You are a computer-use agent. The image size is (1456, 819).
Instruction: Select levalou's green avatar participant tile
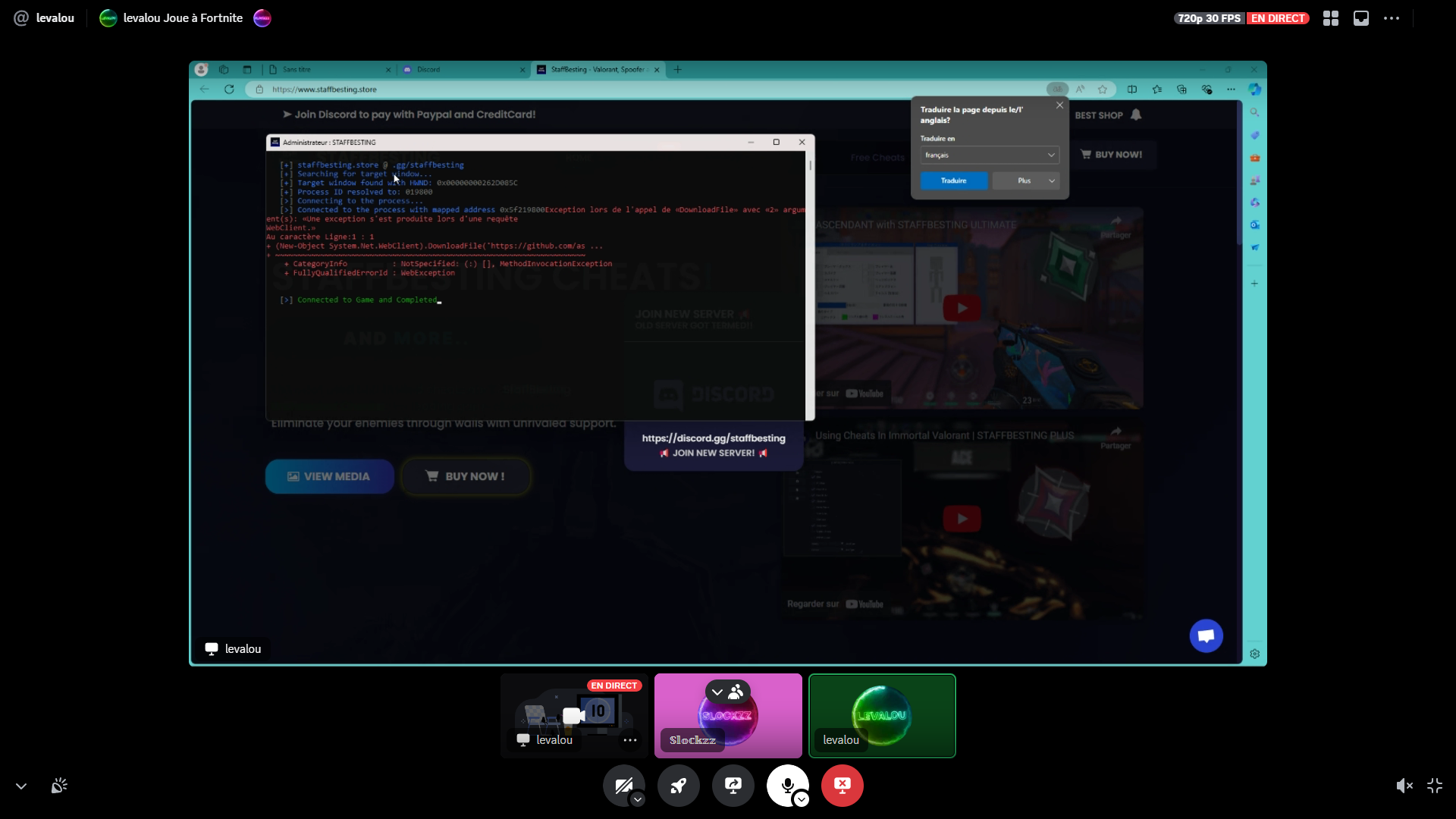click(882, 716)
